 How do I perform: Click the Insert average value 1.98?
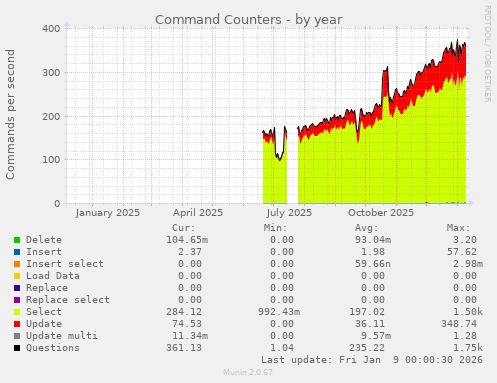tap(373, 252)
